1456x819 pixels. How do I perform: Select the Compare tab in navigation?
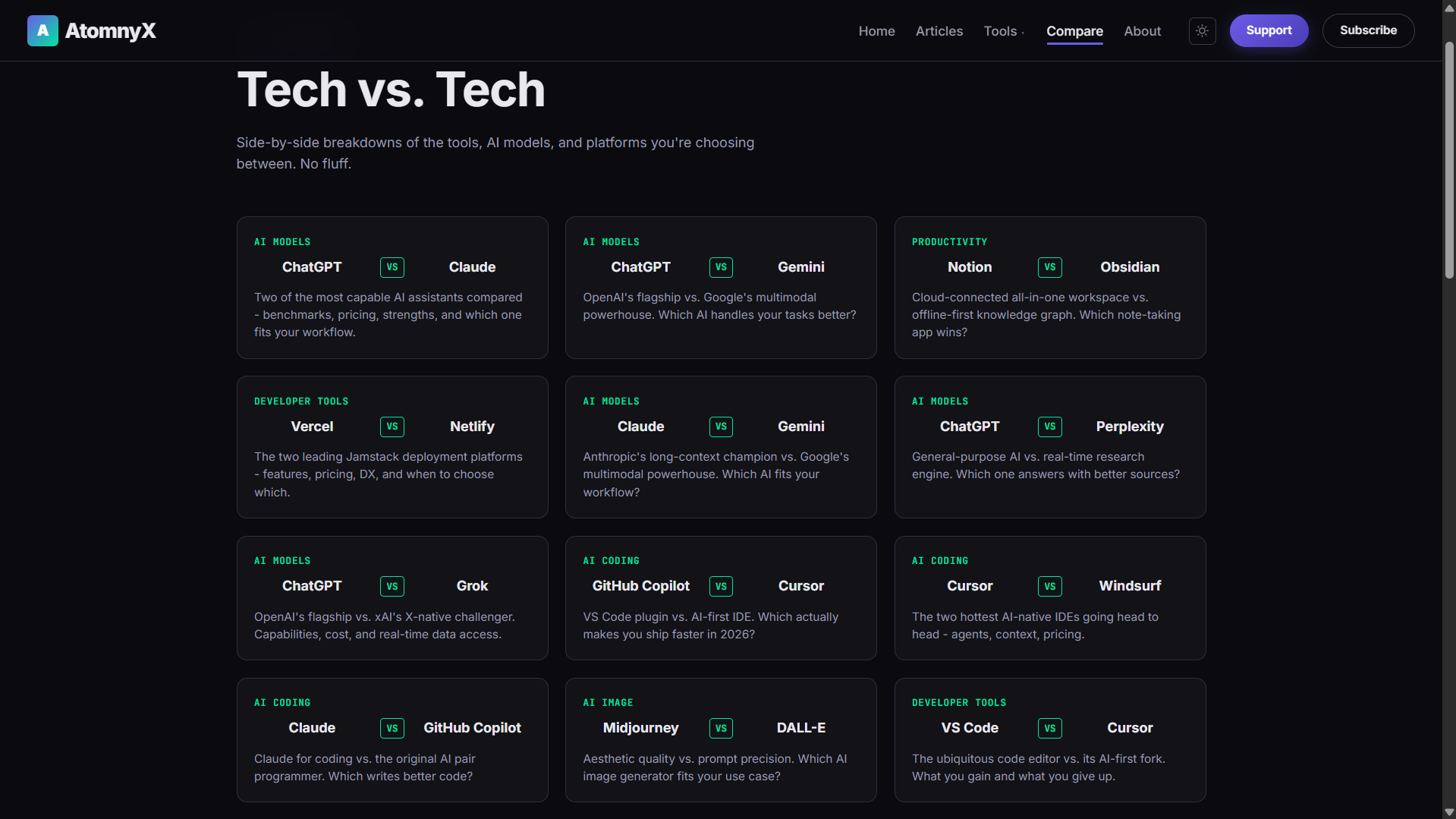[x=1074, y=31]
